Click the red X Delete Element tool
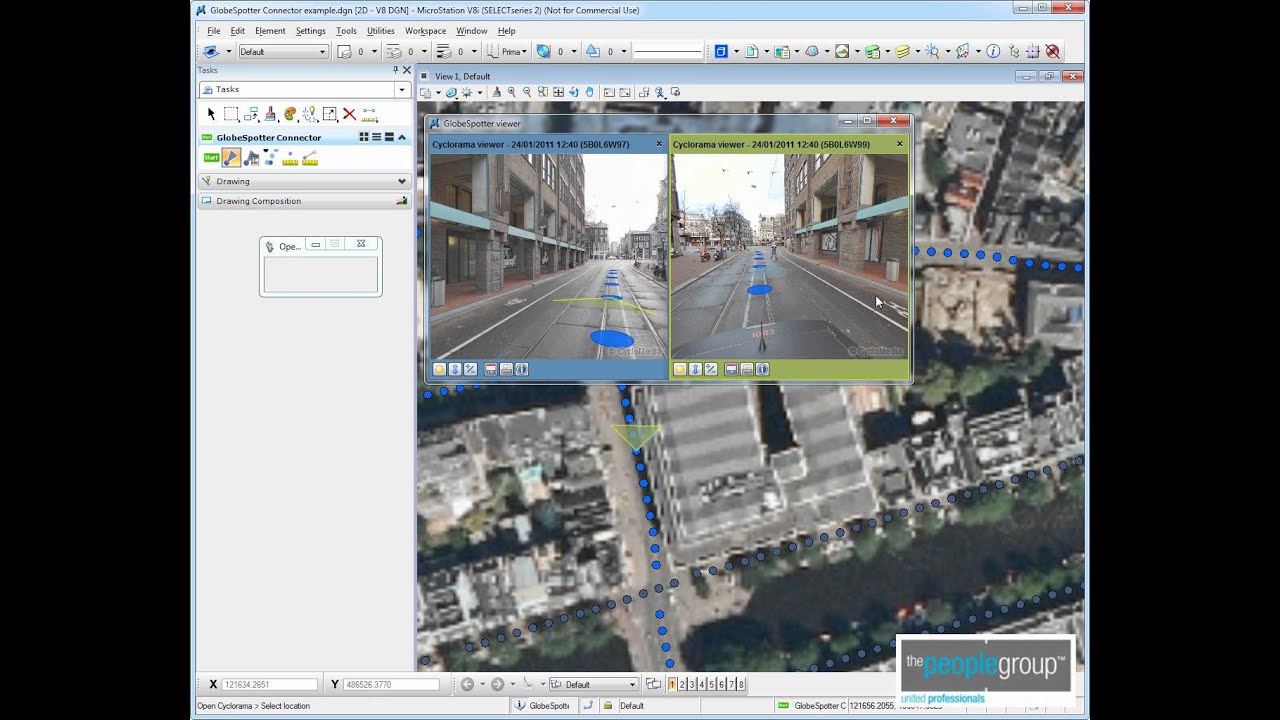 [x=349, y=114]
